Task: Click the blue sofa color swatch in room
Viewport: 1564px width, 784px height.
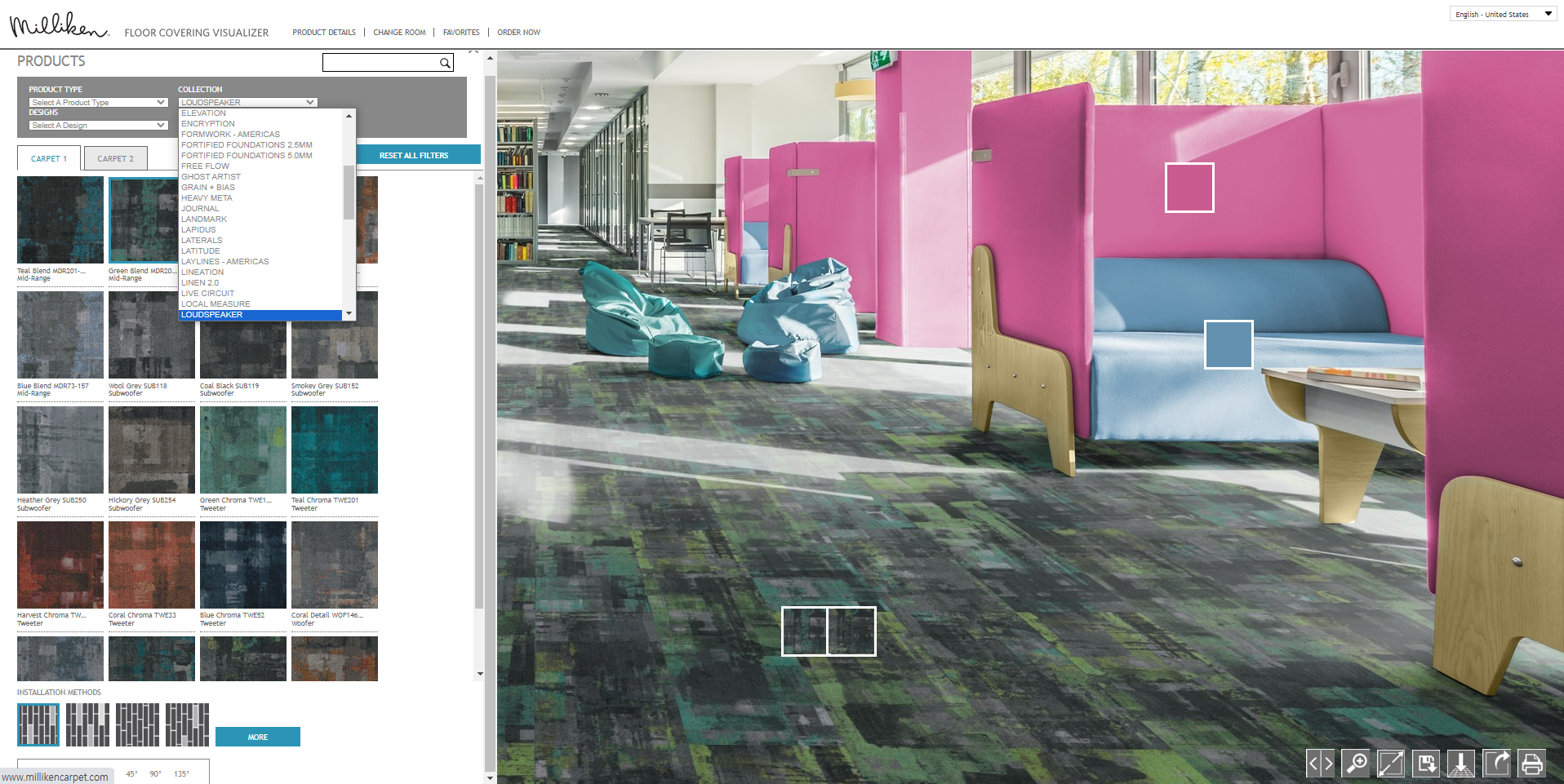Action: click(1229, 344)
